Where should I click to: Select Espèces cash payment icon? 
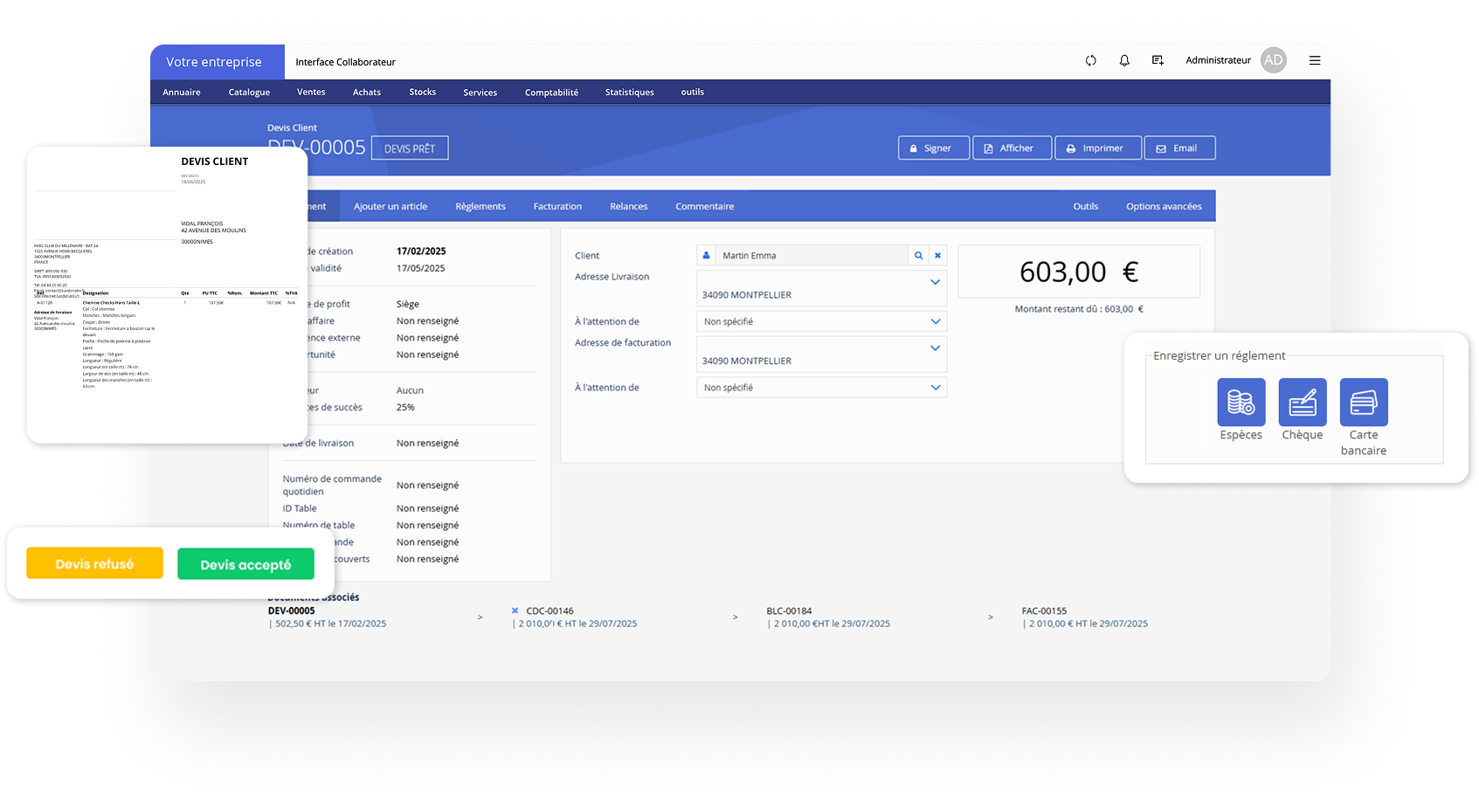pyautogui.click(x=1241, y=403)
